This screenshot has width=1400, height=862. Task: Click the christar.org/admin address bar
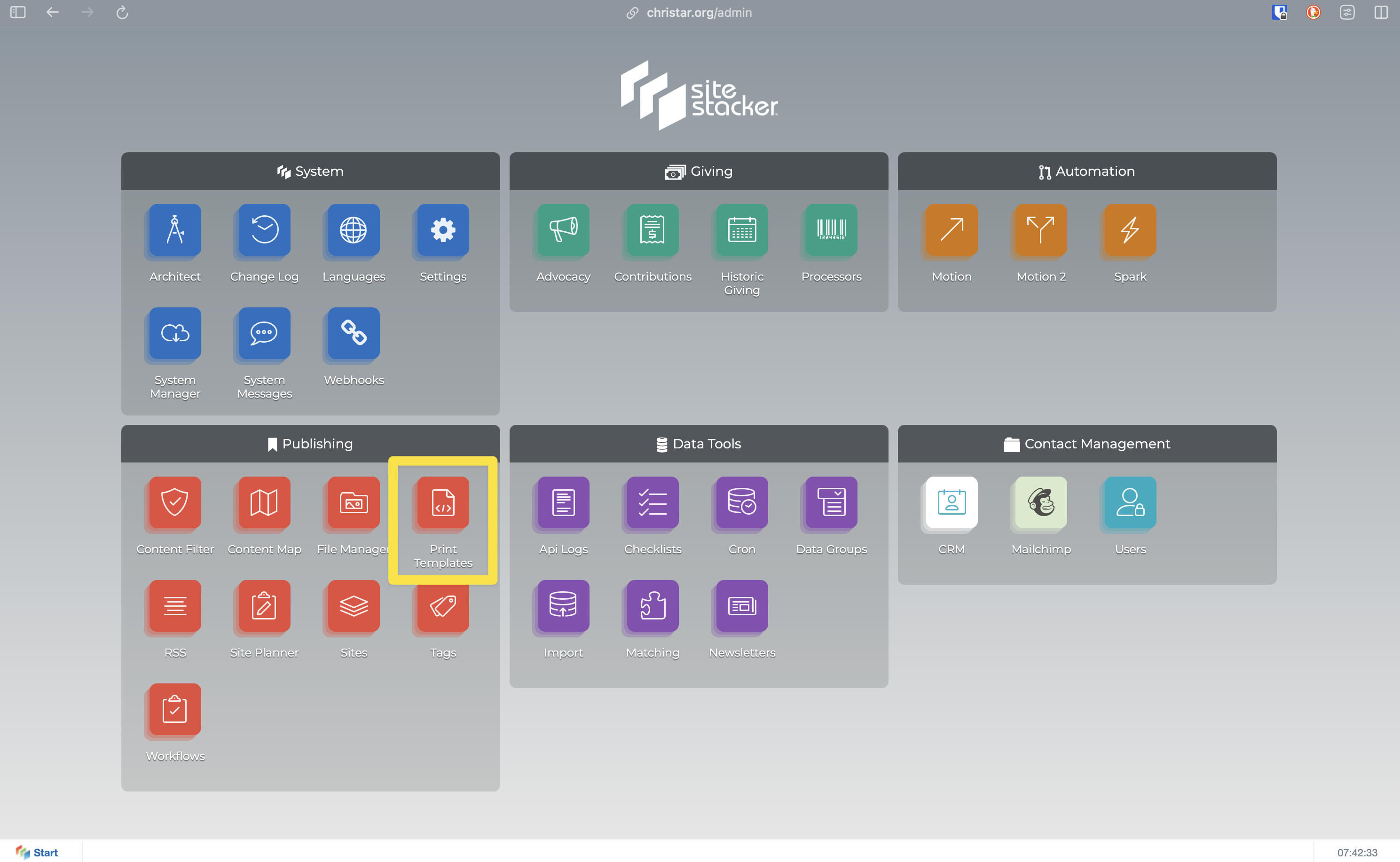pos(699,13)
